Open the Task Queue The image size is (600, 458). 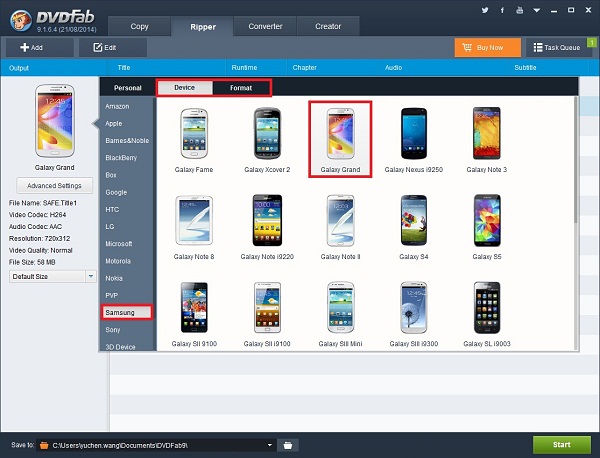(557, 47)
